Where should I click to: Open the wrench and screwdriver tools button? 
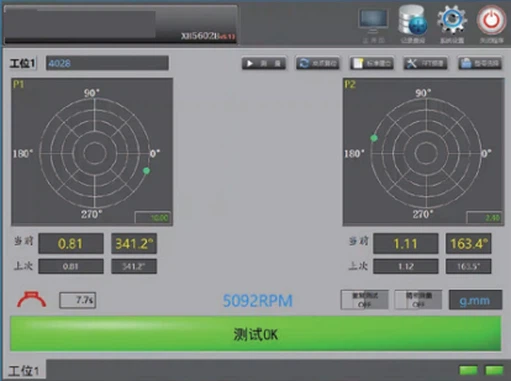426,63
